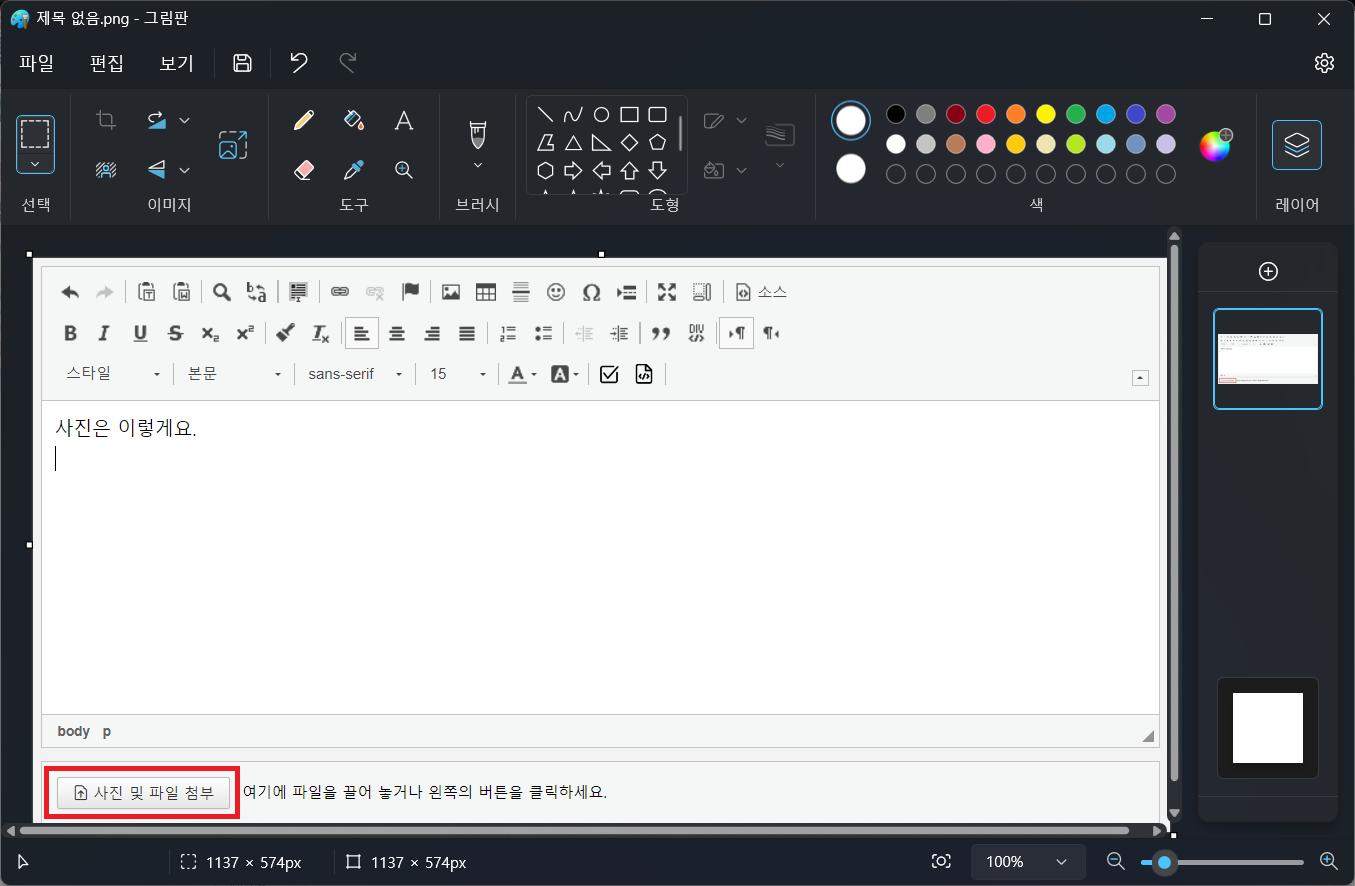Select the Color picker eyedropper tool

pos(353,170)
